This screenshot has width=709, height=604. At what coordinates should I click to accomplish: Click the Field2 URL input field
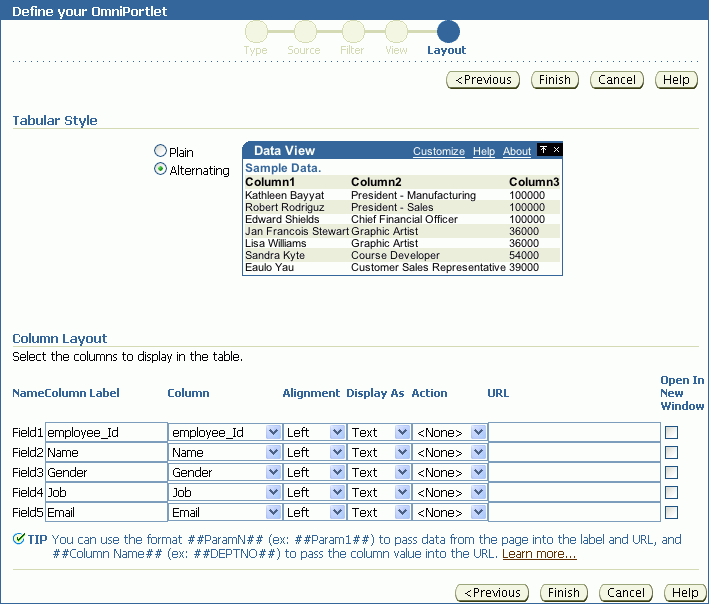pyautogui.click(x=575, y=453)
